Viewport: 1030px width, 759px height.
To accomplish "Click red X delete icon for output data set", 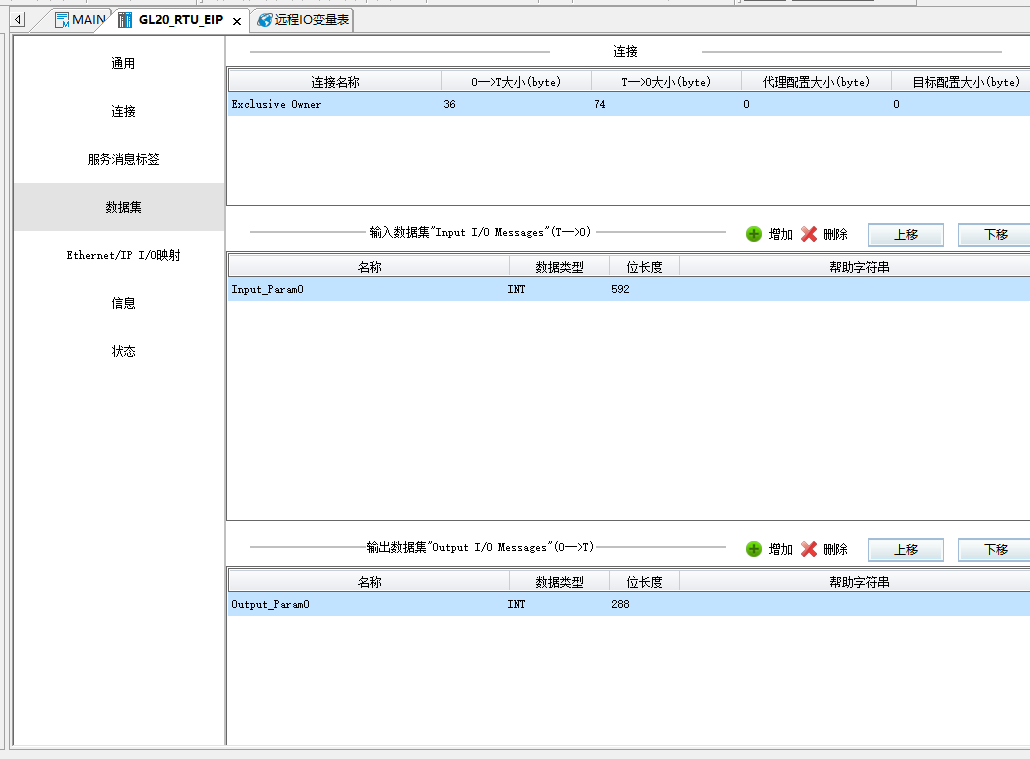I will 809,549.
